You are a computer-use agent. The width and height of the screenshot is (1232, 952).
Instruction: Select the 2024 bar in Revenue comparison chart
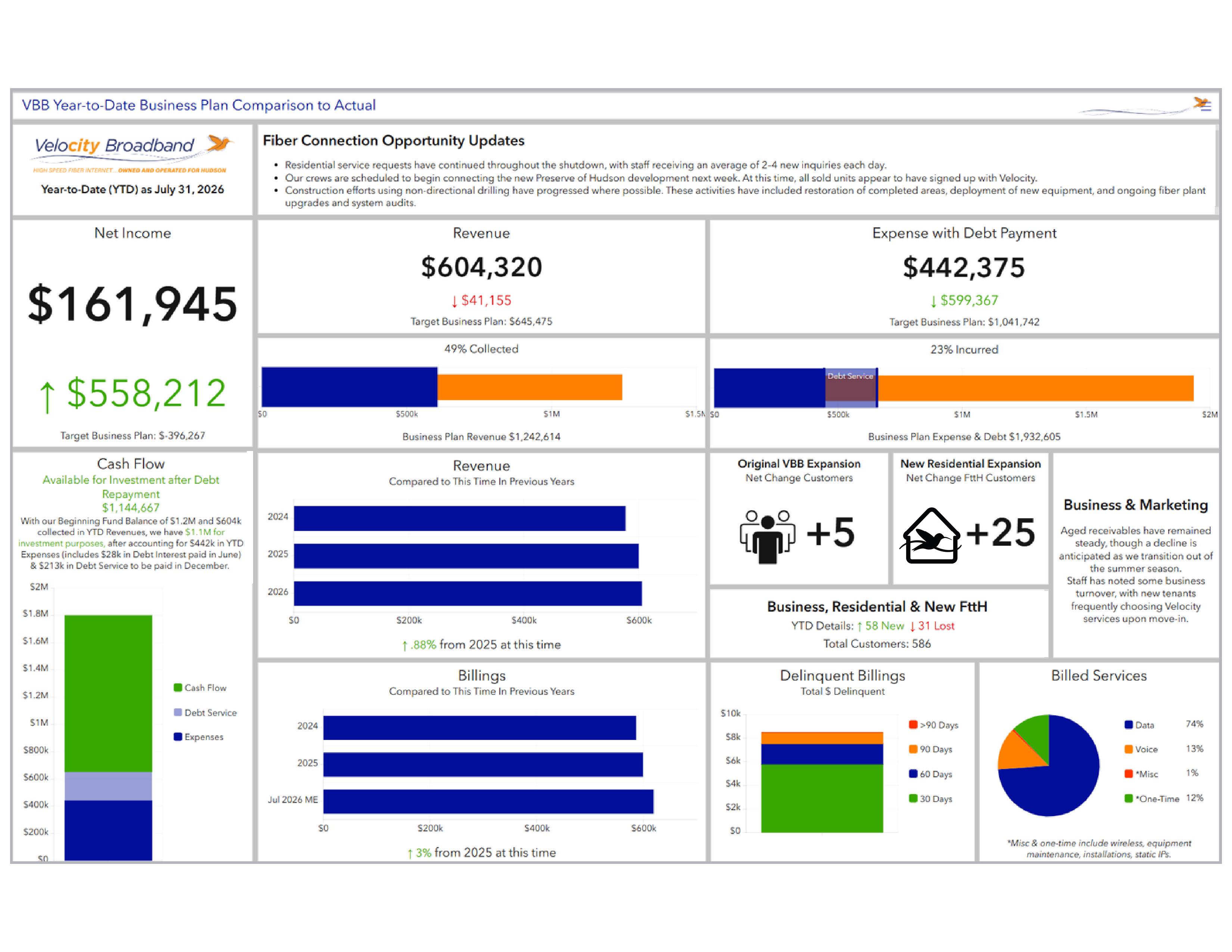point(459,518)
